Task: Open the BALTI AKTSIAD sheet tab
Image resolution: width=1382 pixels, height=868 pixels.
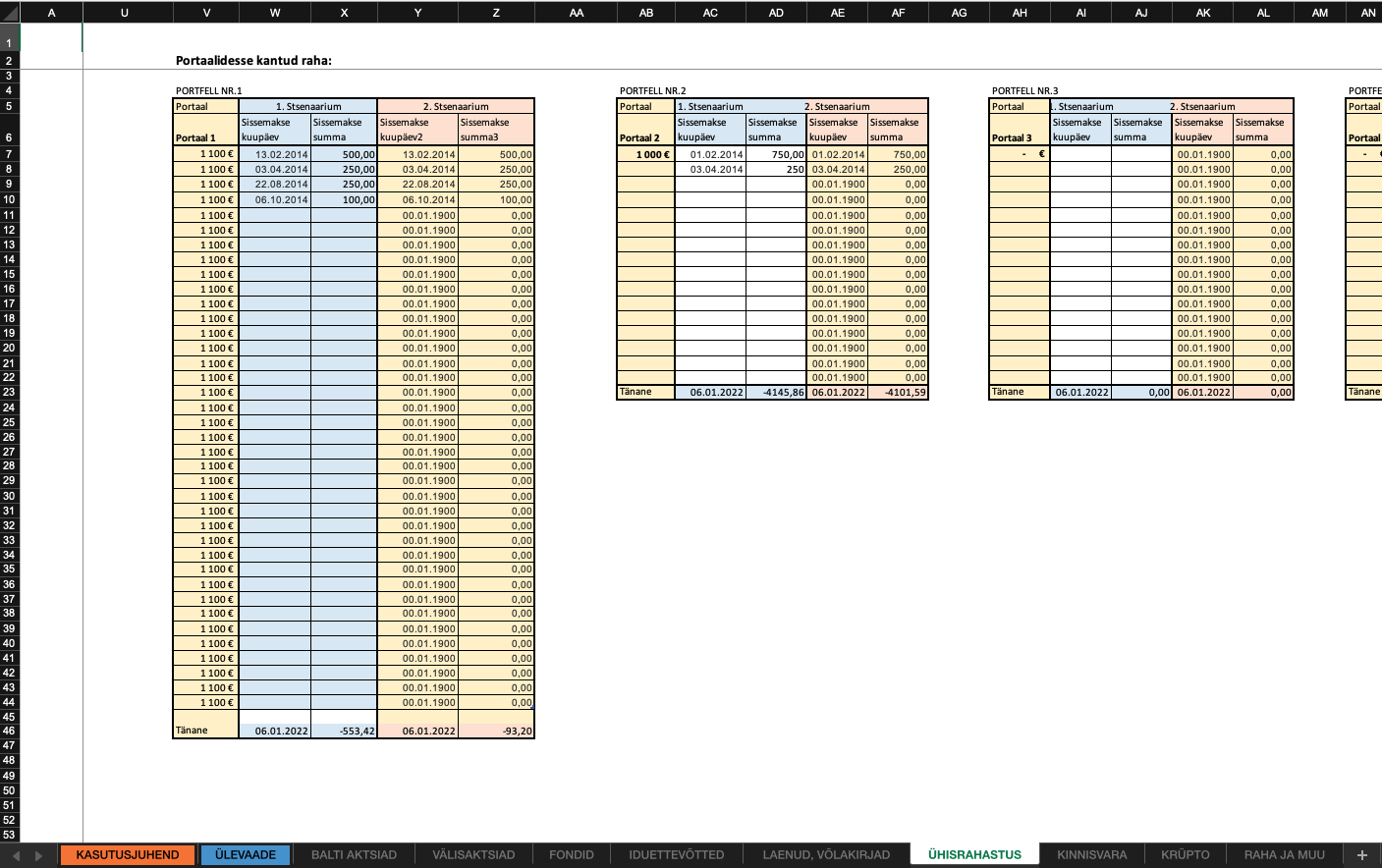Action: coord(354,855)
